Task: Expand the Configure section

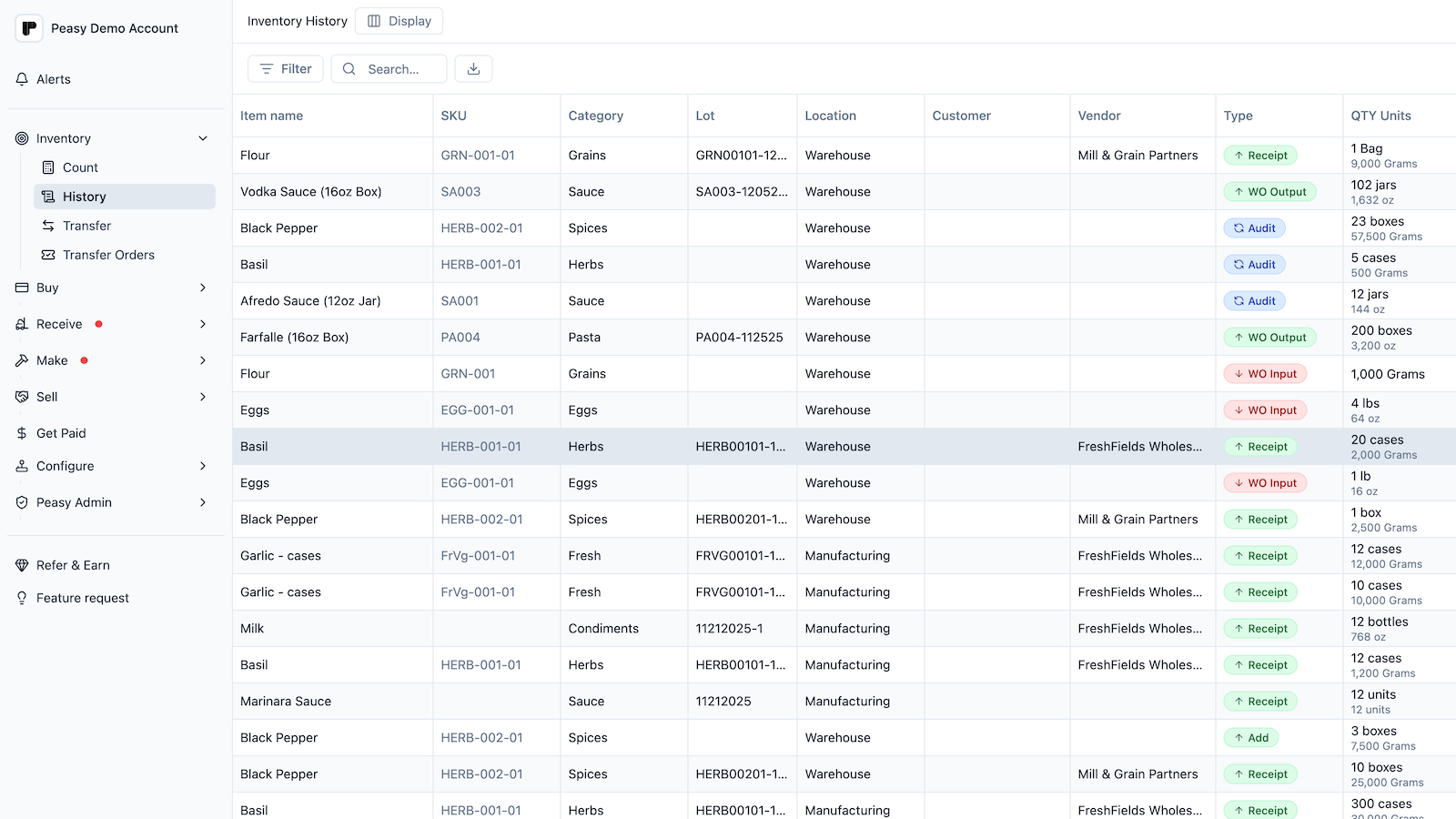Action: 202,466
